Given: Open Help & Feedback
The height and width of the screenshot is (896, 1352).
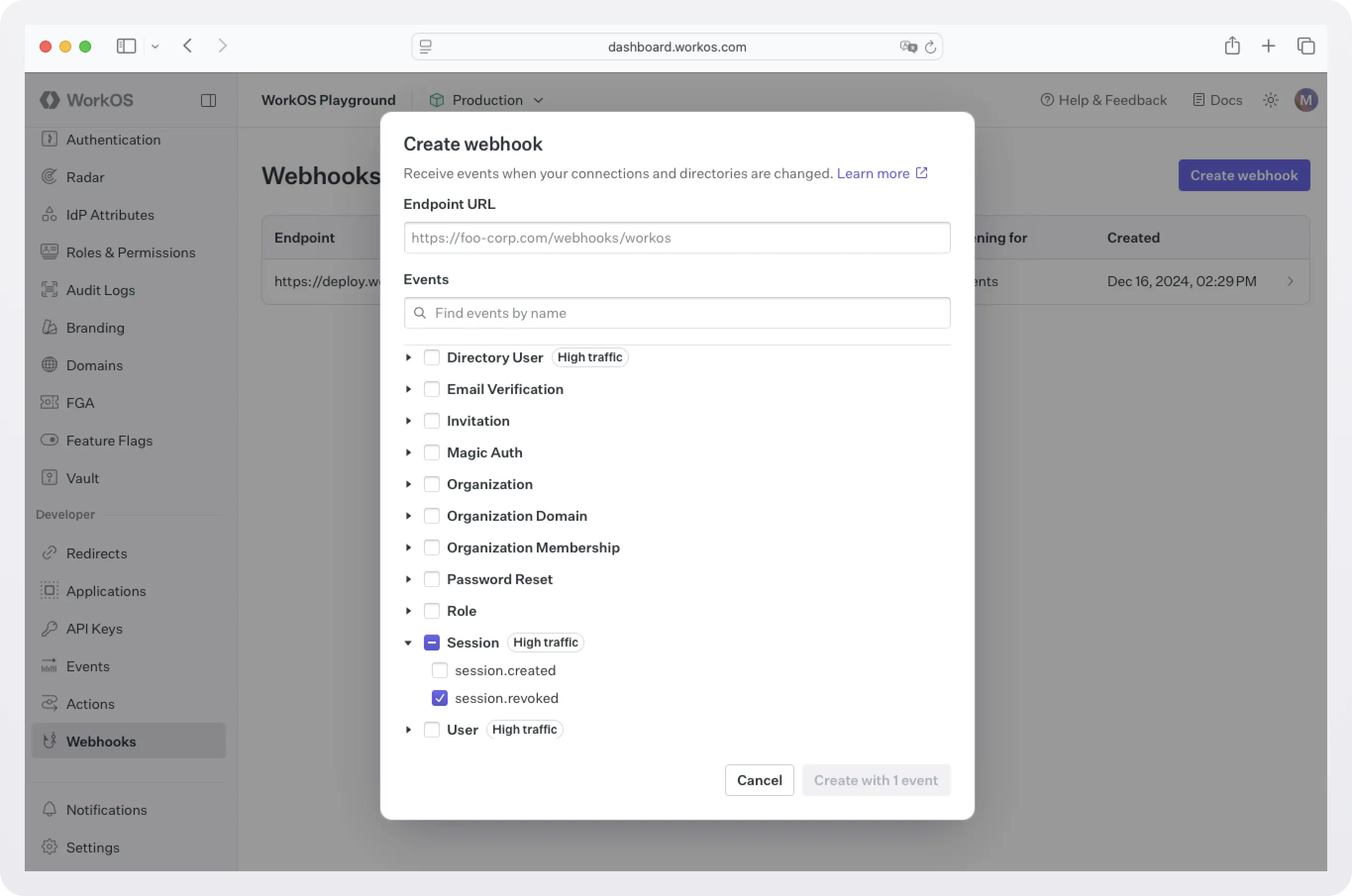Looking at the screenshot, I should tap(1103, 100).
